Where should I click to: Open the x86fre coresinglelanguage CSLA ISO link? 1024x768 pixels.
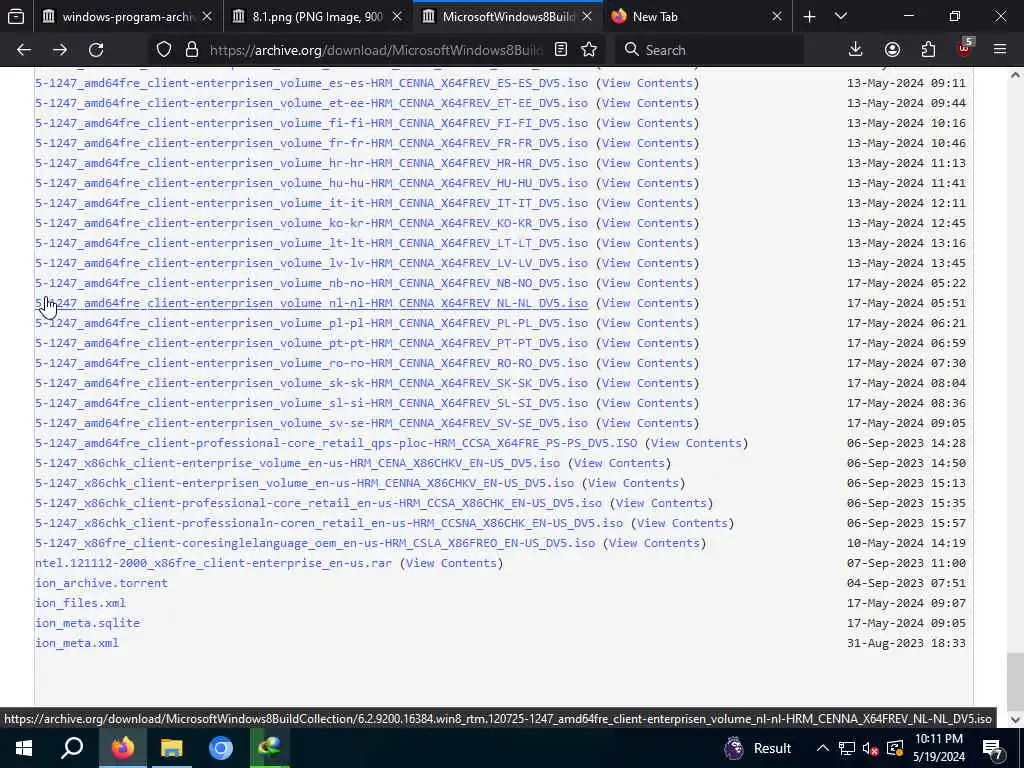(315, 543)
